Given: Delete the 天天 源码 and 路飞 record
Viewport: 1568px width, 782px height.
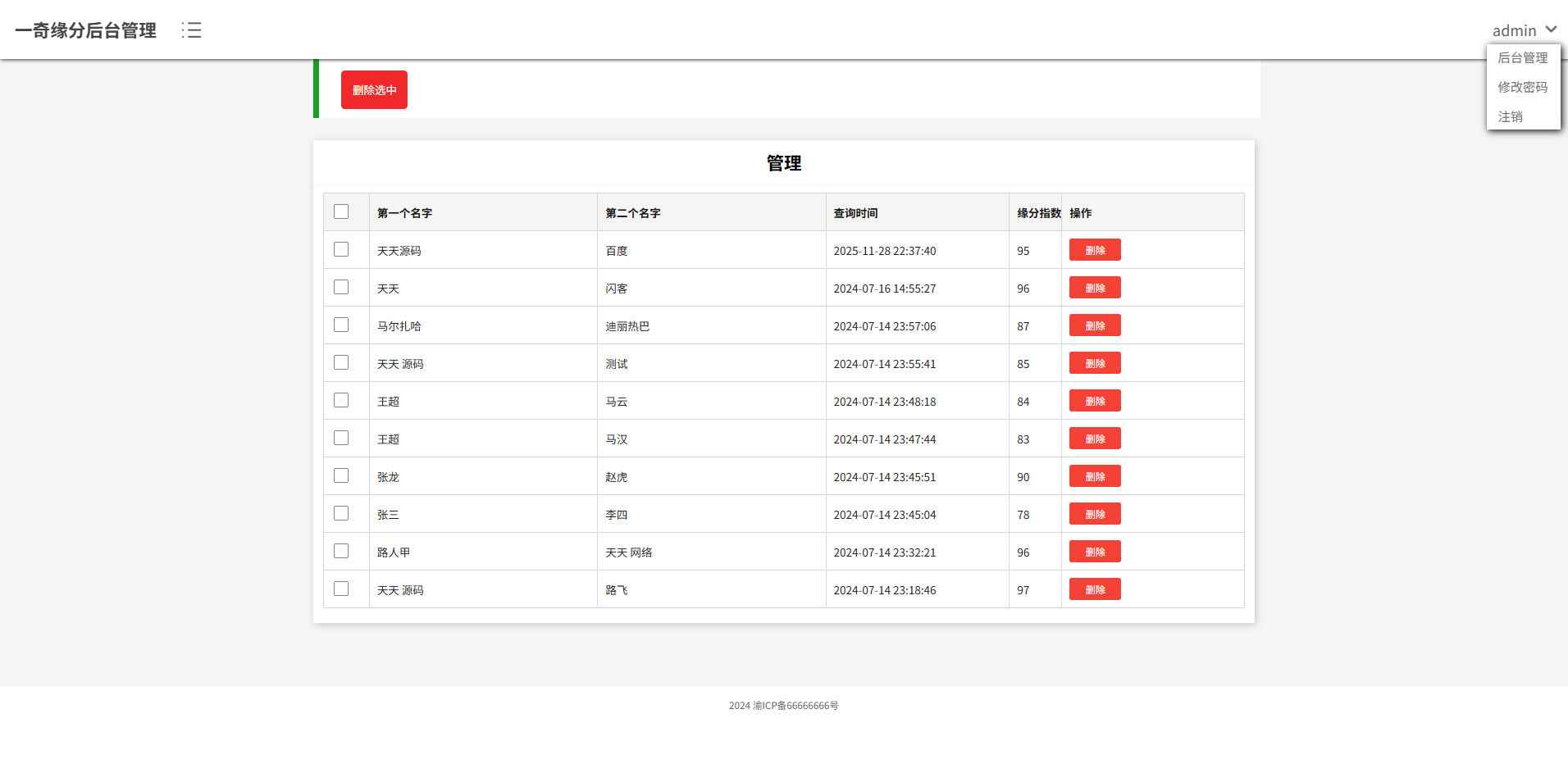Looking at the screenshot, I should click(x=1094, y=589).
